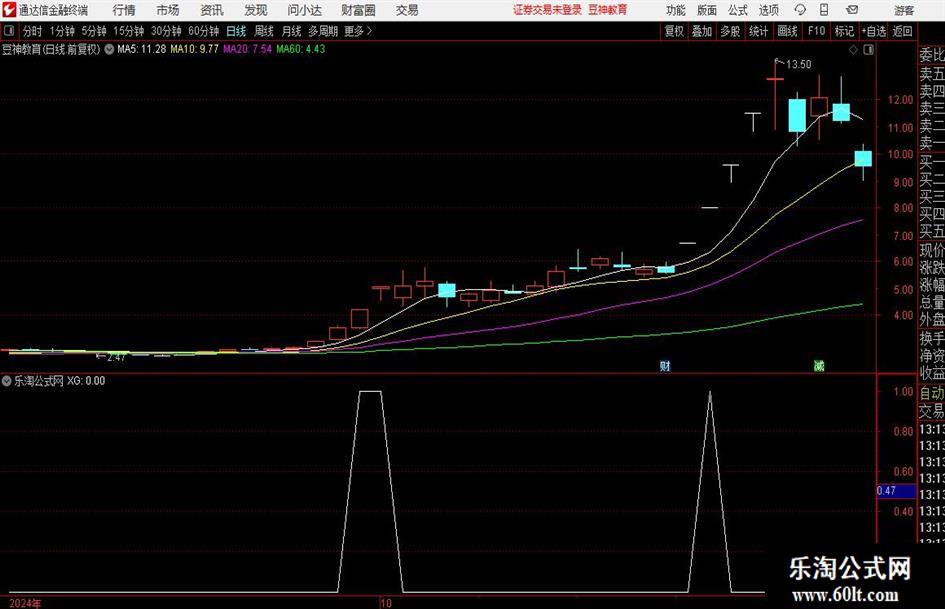Click the 复权 toolbar button
The image size is (945, 609).
(x=674, y=31)
